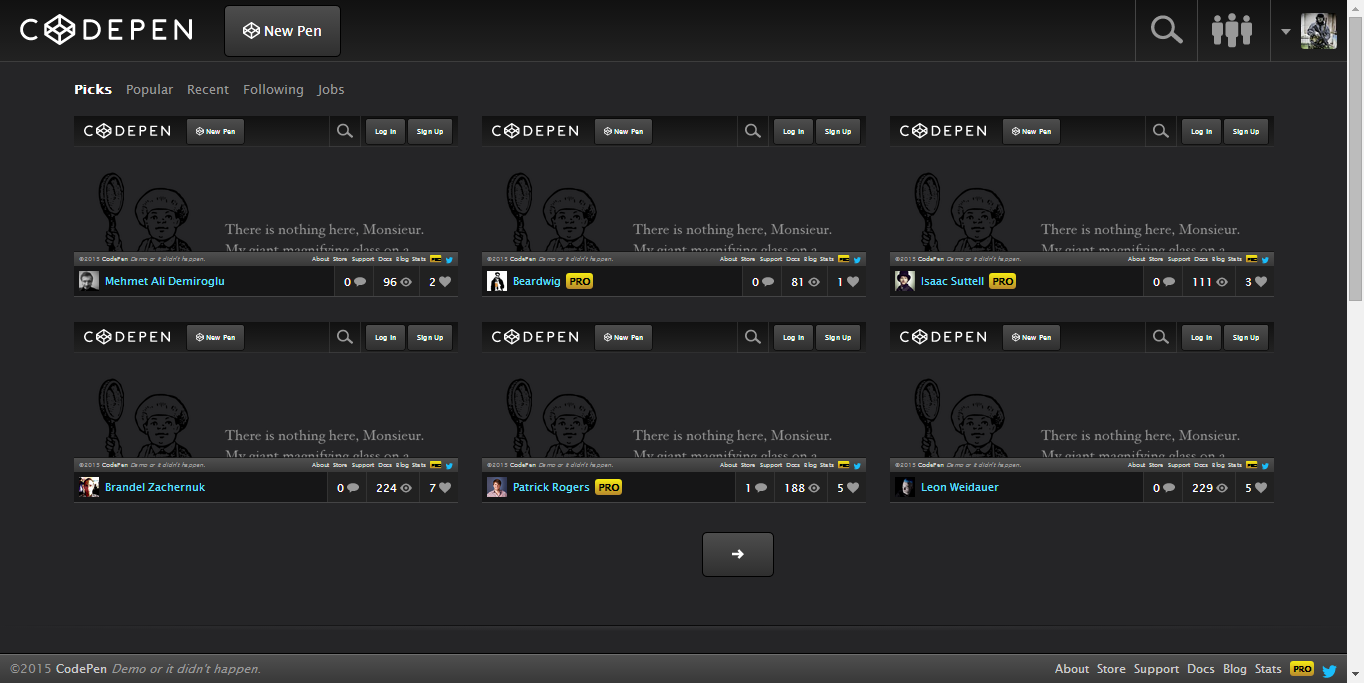Click the CodePen link in footer copyright
This screenshot has height=683, width=1364.
pyautogui.click(x=82, y=669)
